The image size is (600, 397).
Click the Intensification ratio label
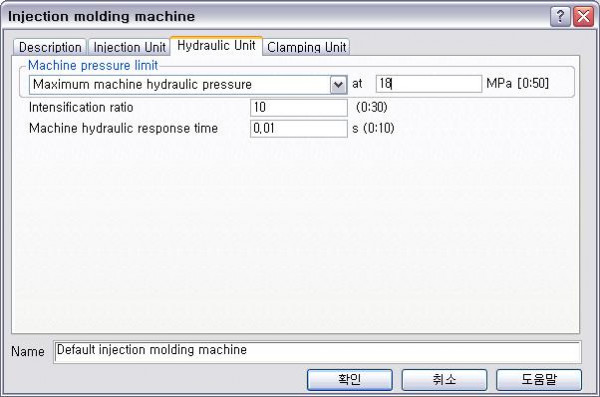(x=81, y=107)
